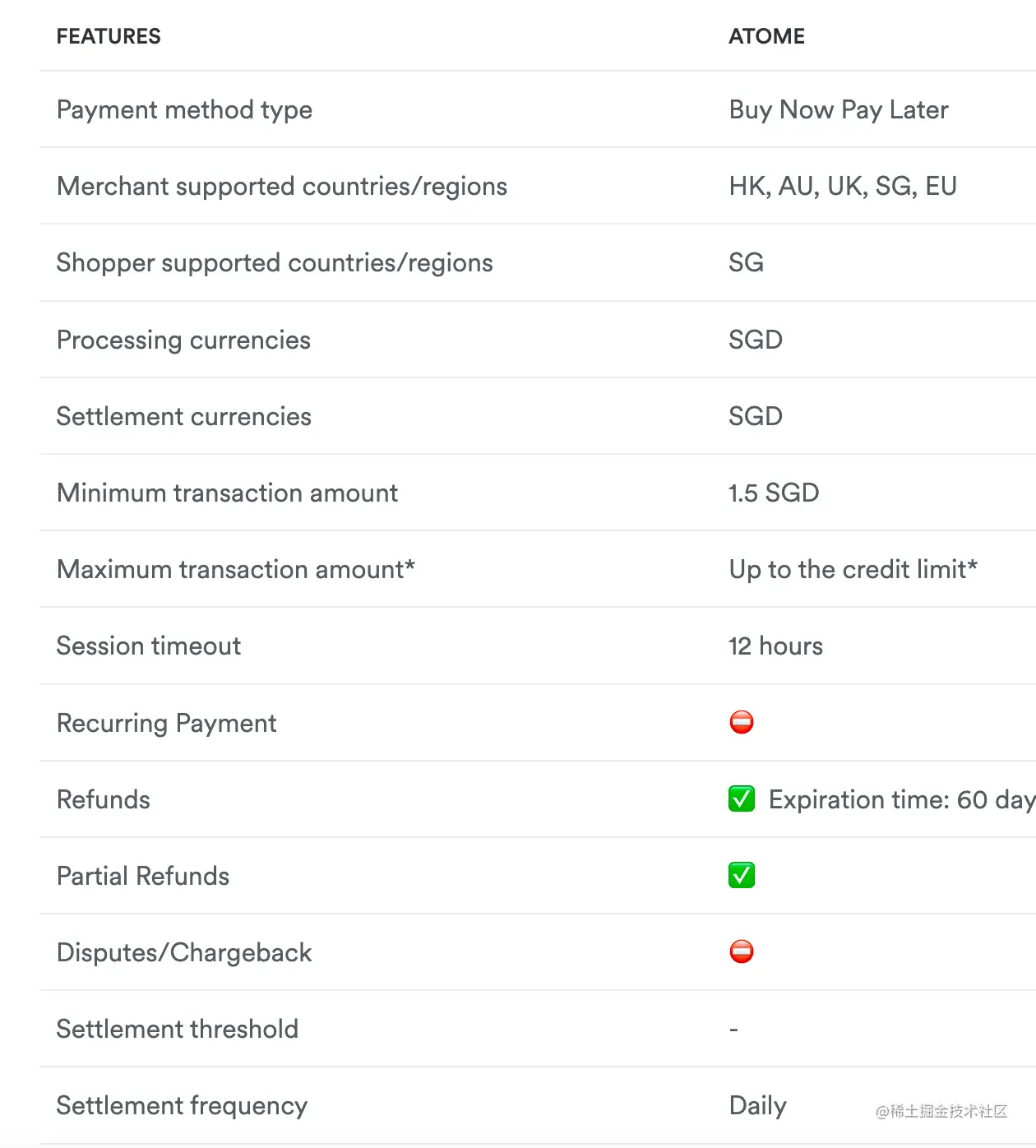
Task: Click the red no-entry icon for Recurring Payment
Action: click(x=742, y=722)
